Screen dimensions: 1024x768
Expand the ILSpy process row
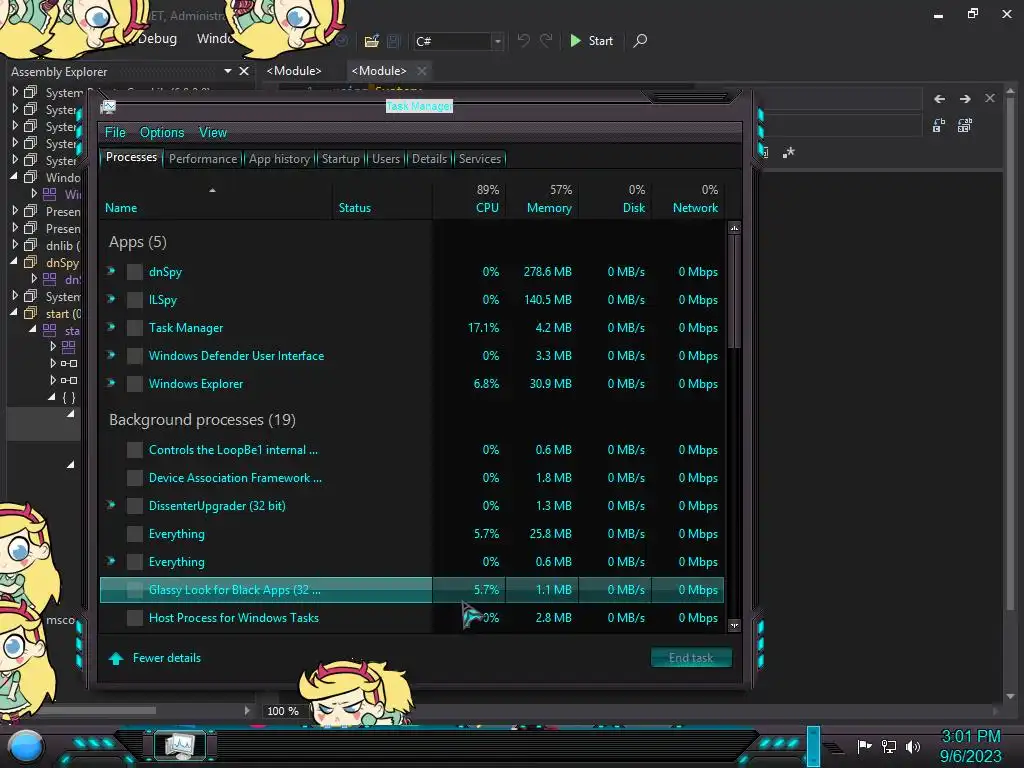point(112,298)
